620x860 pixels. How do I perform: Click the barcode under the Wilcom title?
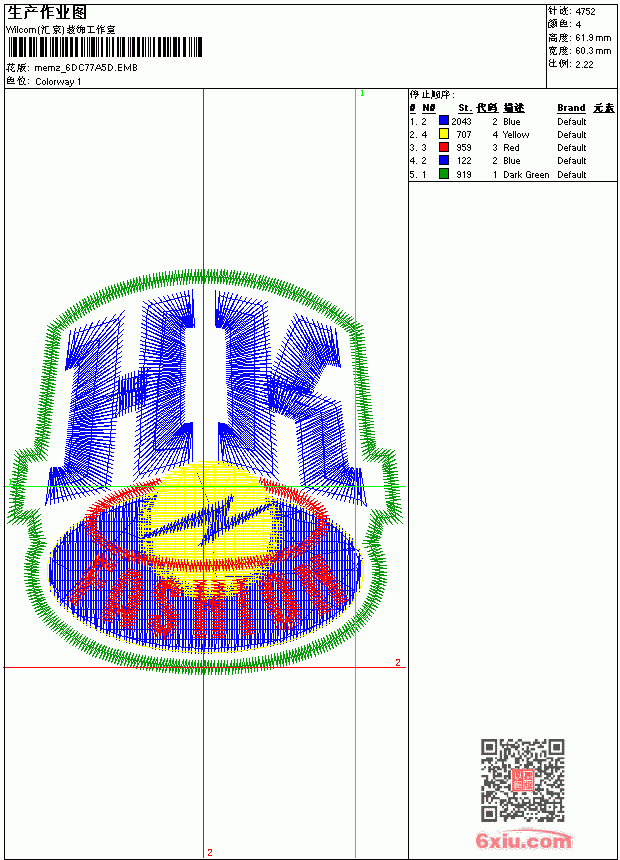point(104,47)
